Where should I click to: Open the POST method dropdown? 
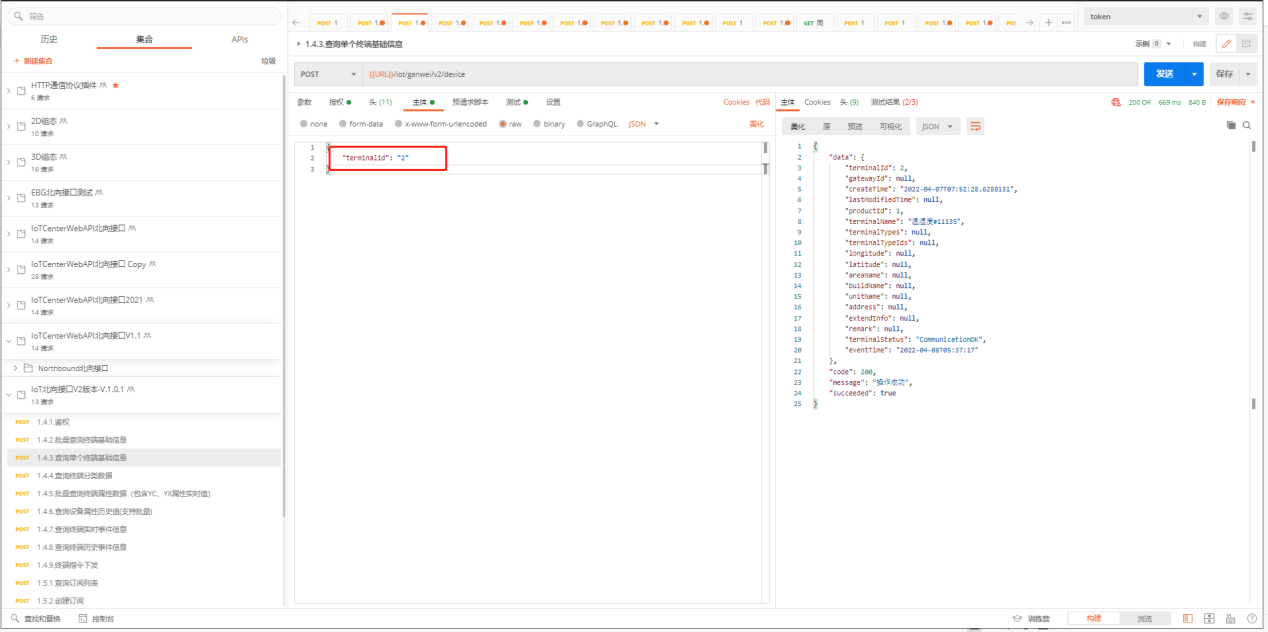[327, 74]
